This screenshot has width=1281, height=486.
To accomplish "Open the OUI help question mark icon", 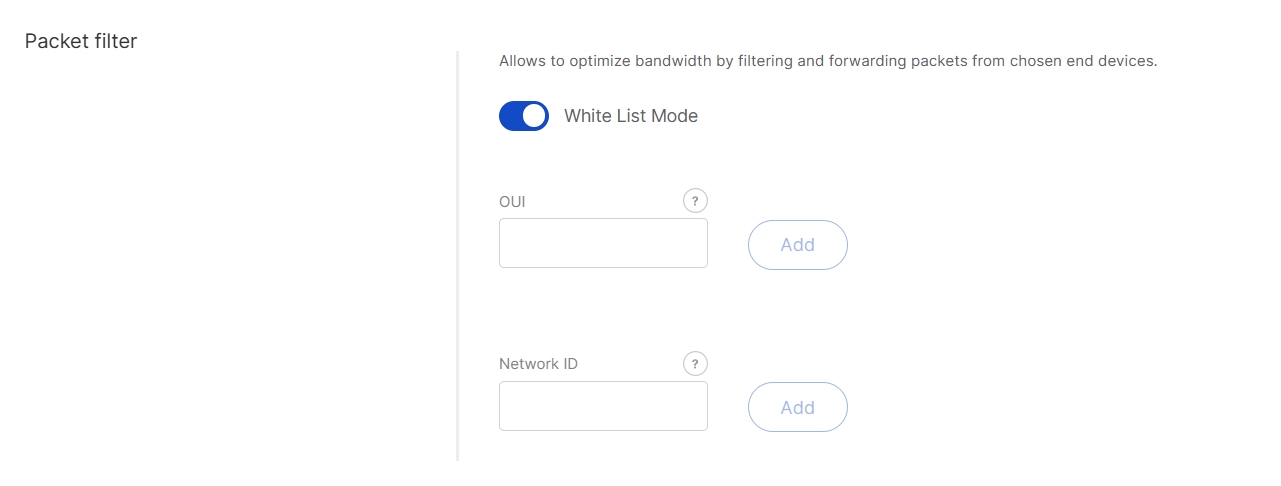I will pyautogui.click(x=695, y=201).
